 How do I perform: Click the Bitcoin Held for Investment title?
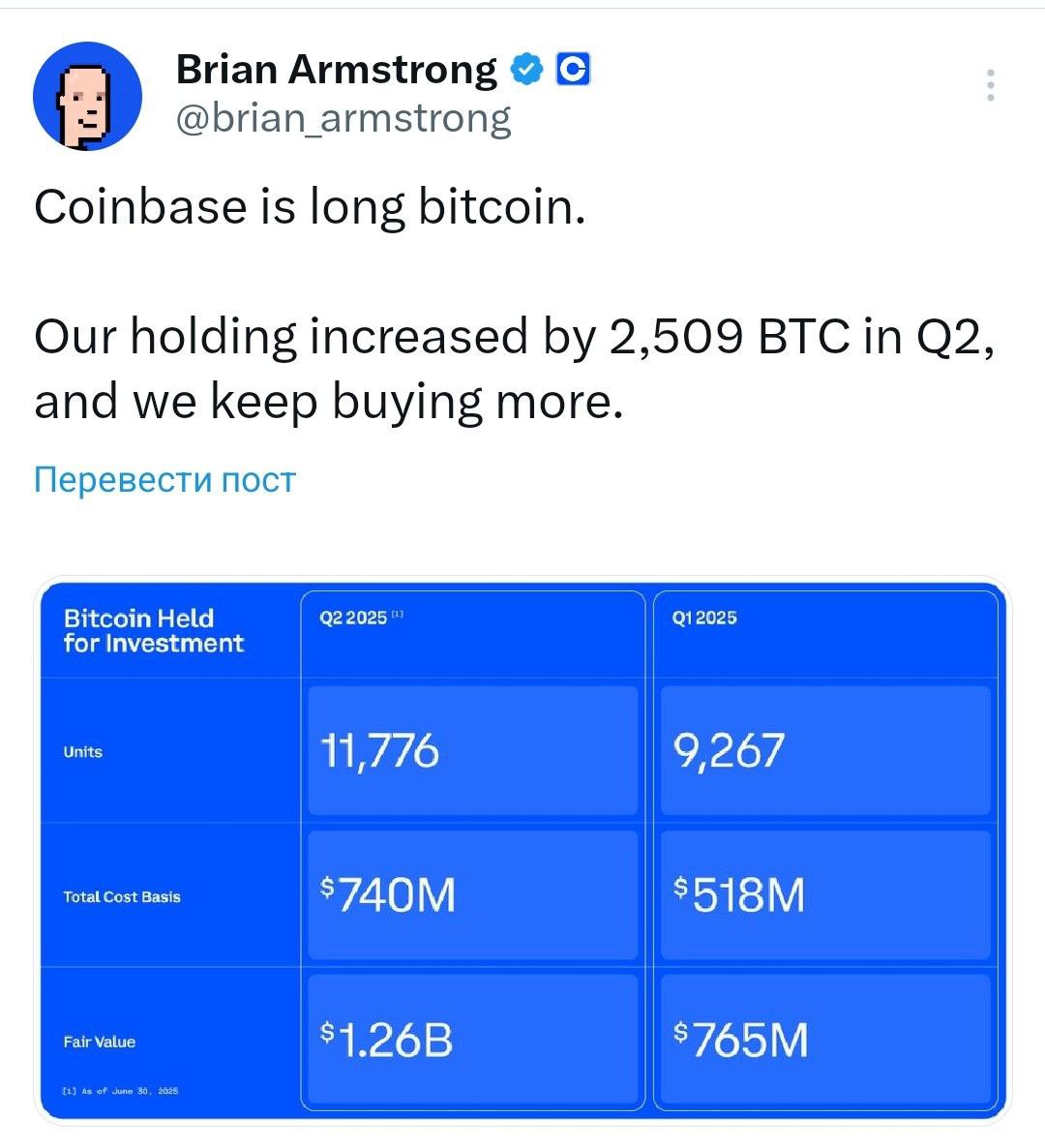153,630
